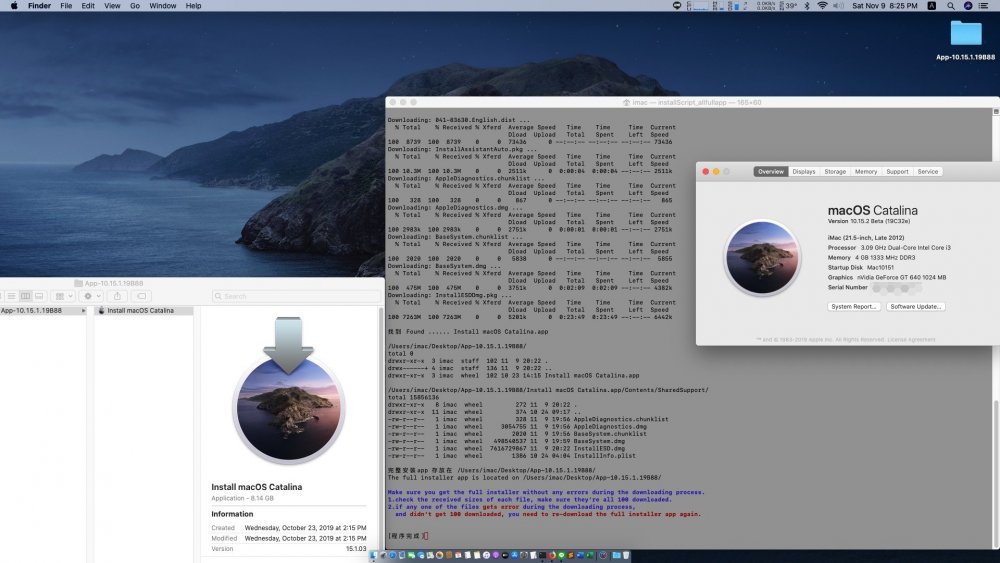Select Install macOS Catalina in Finder column
The width and height of the screenshot is (1000, 563).
(x=143, y=311)
